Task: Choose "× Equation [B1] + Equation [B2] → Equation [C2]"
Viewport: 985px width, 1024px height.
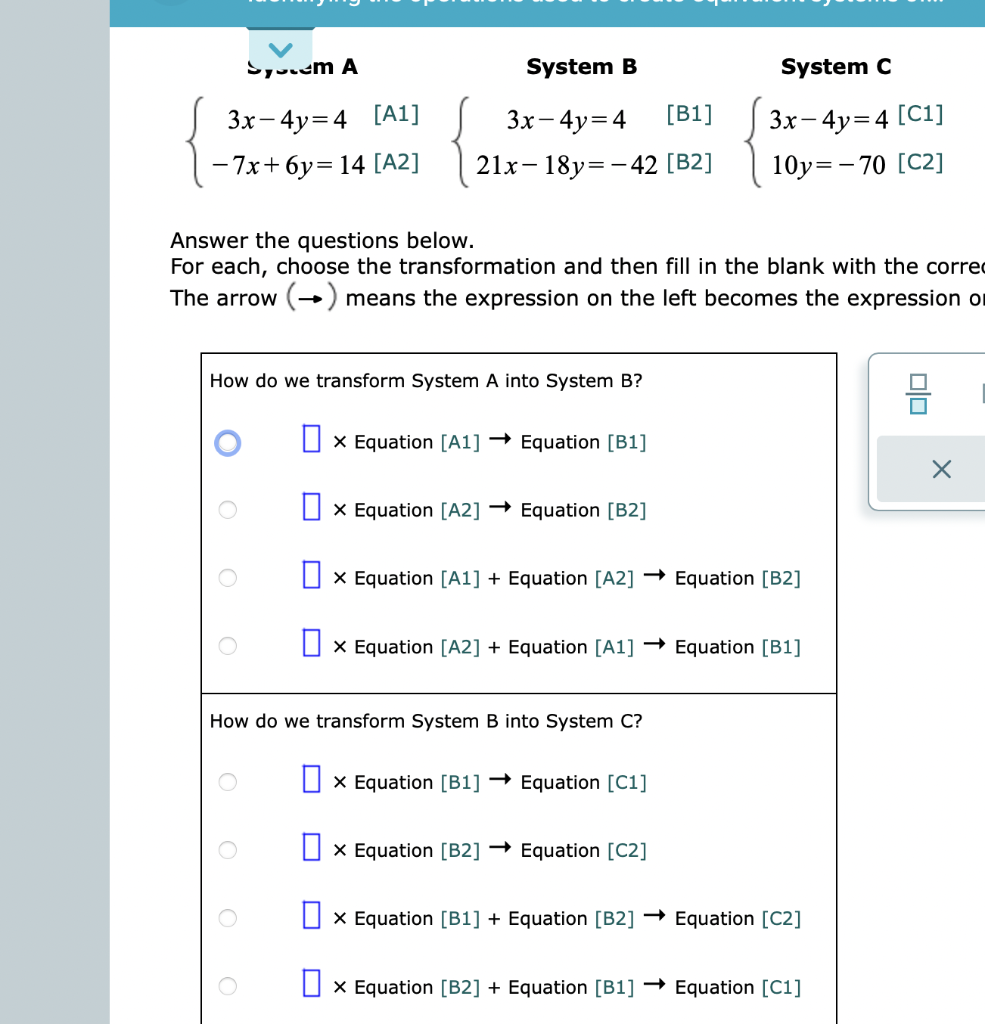Action: pos(227,917)
